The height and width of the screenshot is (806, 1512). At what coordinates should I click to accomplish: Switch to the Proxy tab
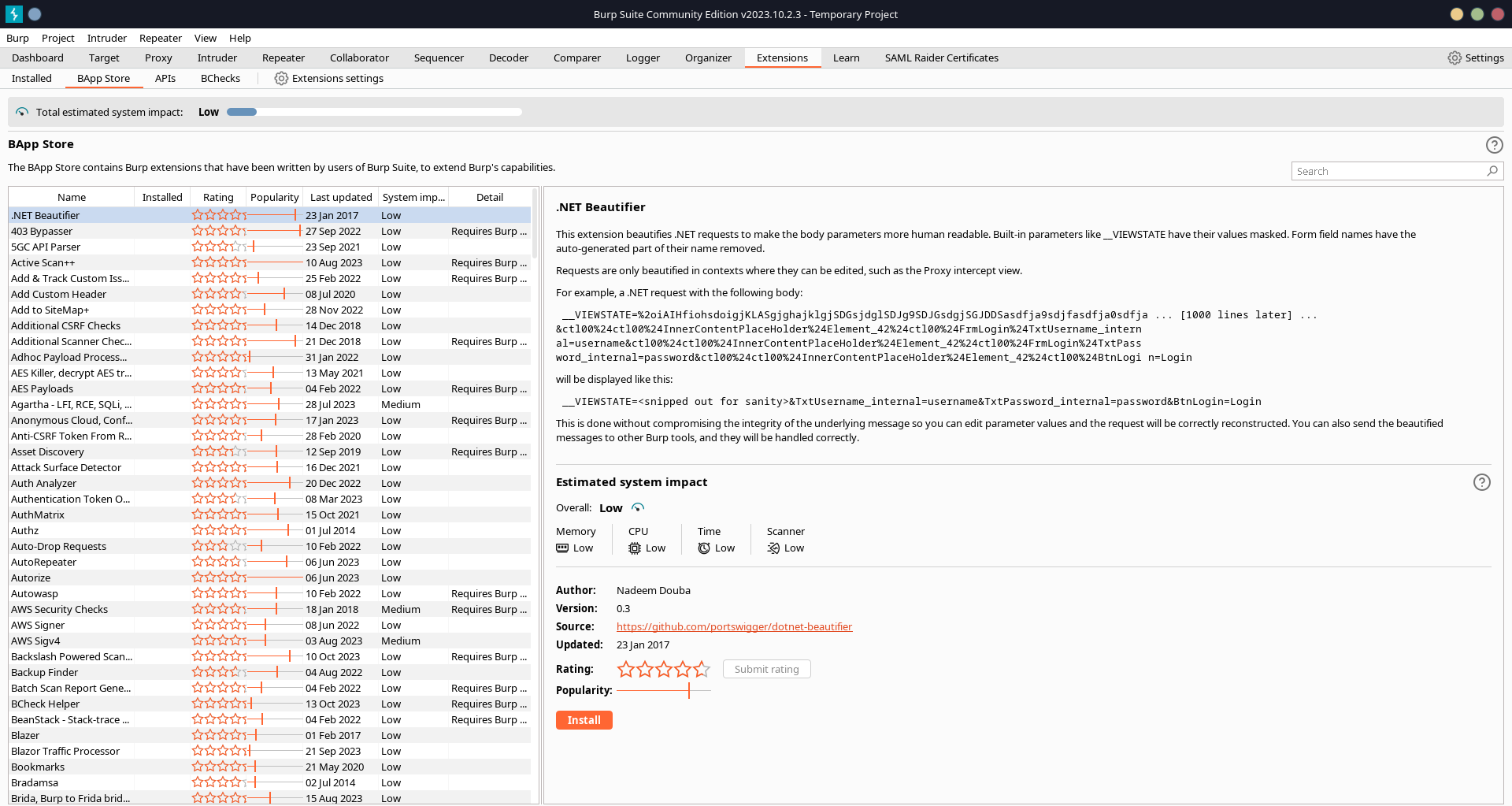tap(158, 58)
